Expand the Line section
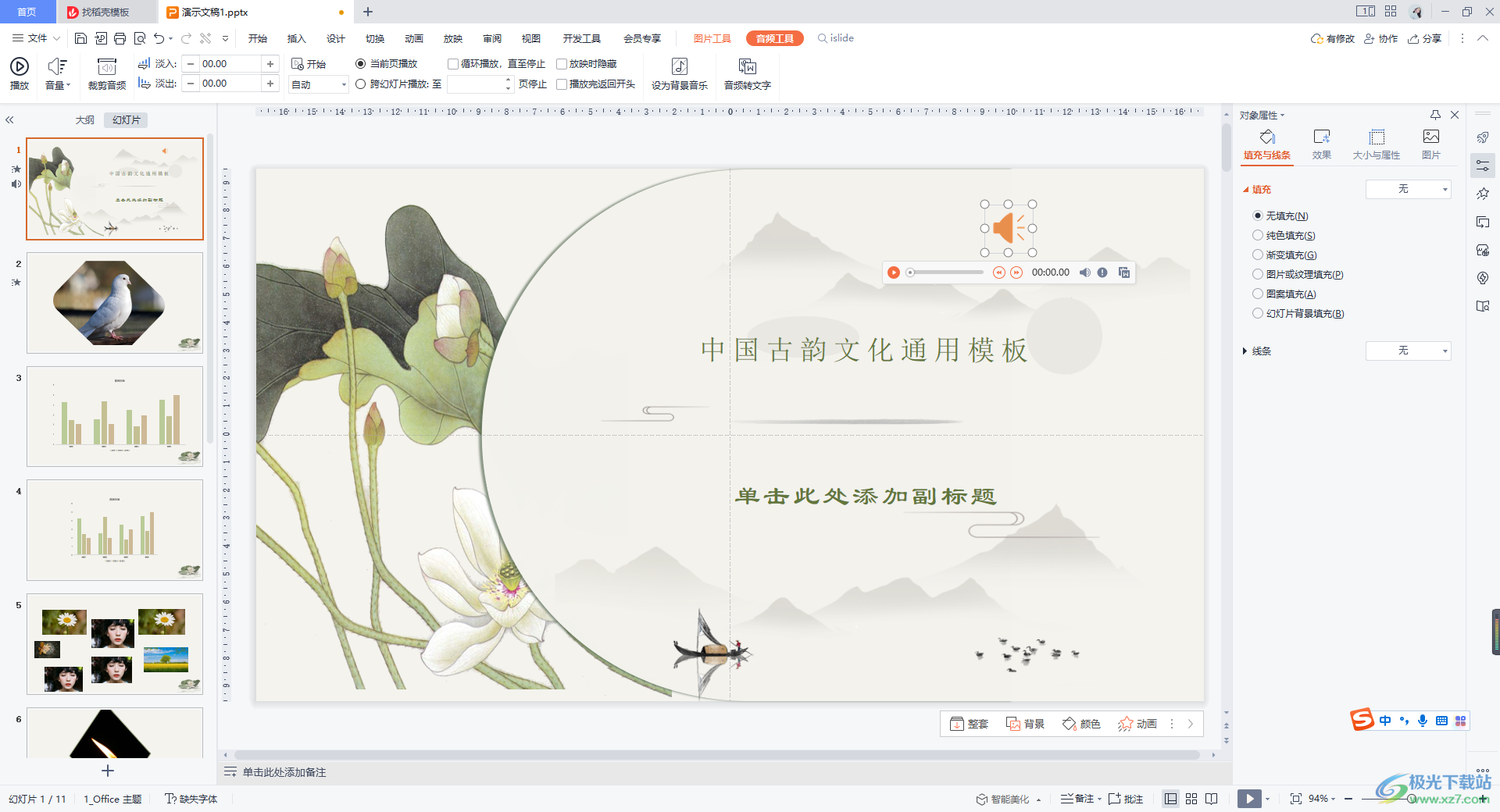1500x812 pixels. (x=1245, y=351)
